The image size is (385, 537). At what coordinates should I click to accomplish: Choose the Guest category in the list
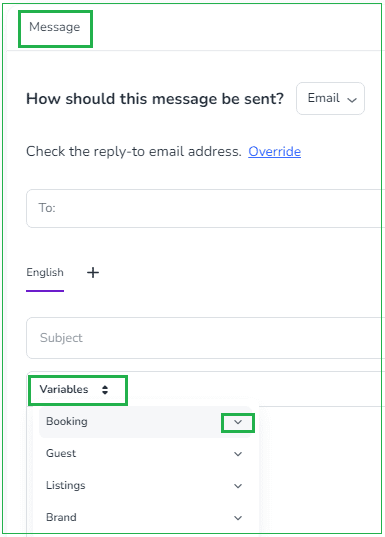(146, 454)
